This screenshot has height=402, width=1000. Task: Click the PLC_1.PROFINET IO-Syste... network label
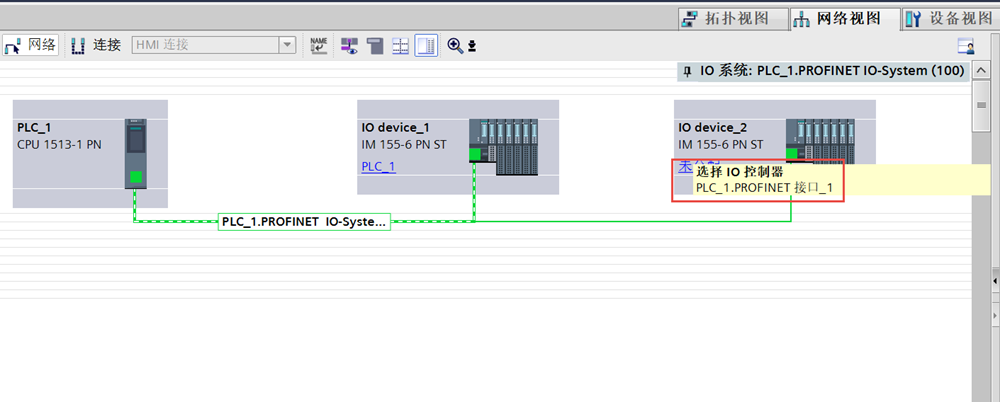click(x=304, y=222)
